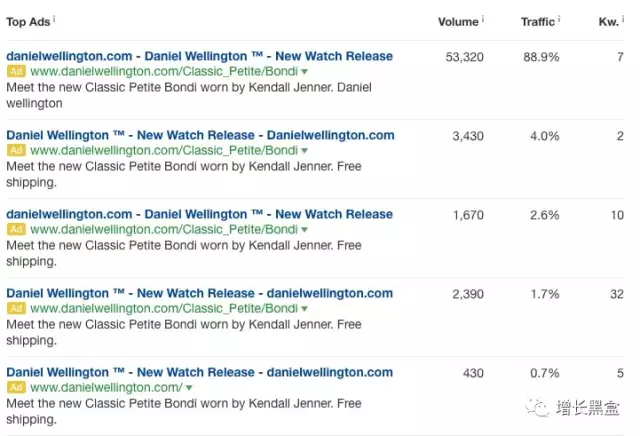The height and width of the screenshot is (436, 640).
Task: Expand the URL dropdown arrow in the first ad
Action: click(x=305, y=72)
